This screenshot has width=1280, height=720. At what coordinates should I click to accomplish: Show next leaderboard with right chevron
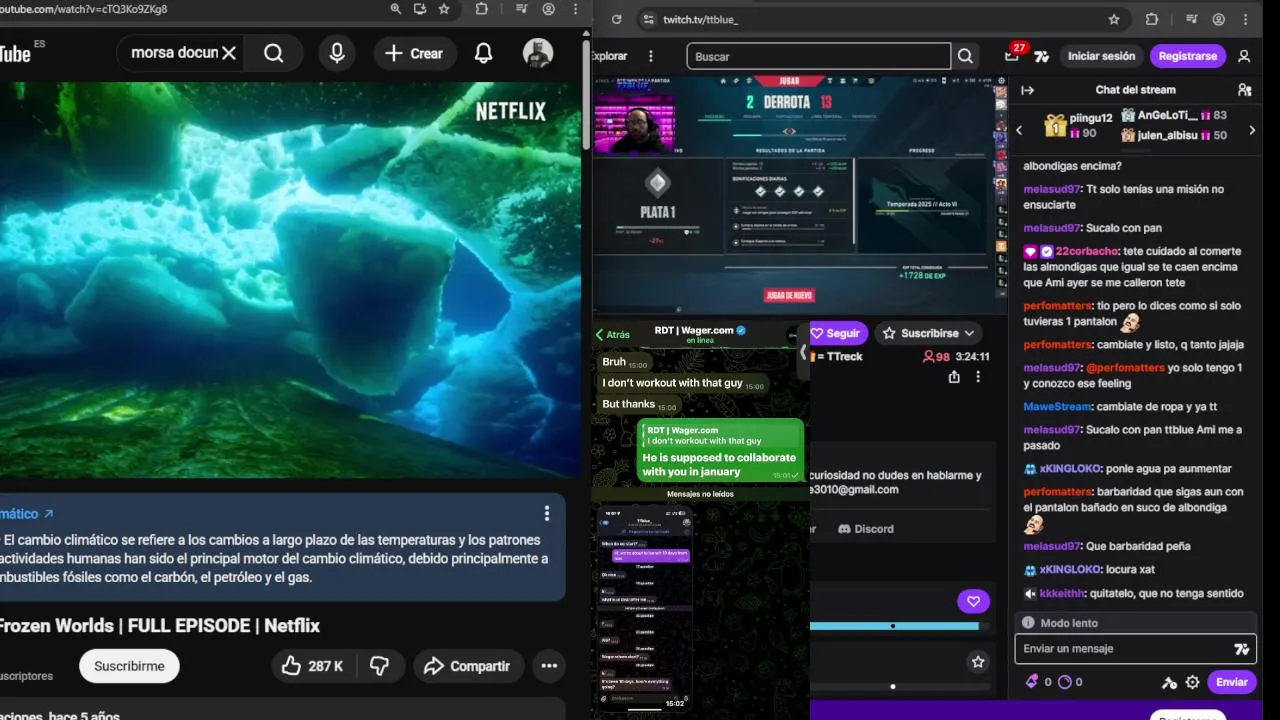click(x=1252, y=130)
